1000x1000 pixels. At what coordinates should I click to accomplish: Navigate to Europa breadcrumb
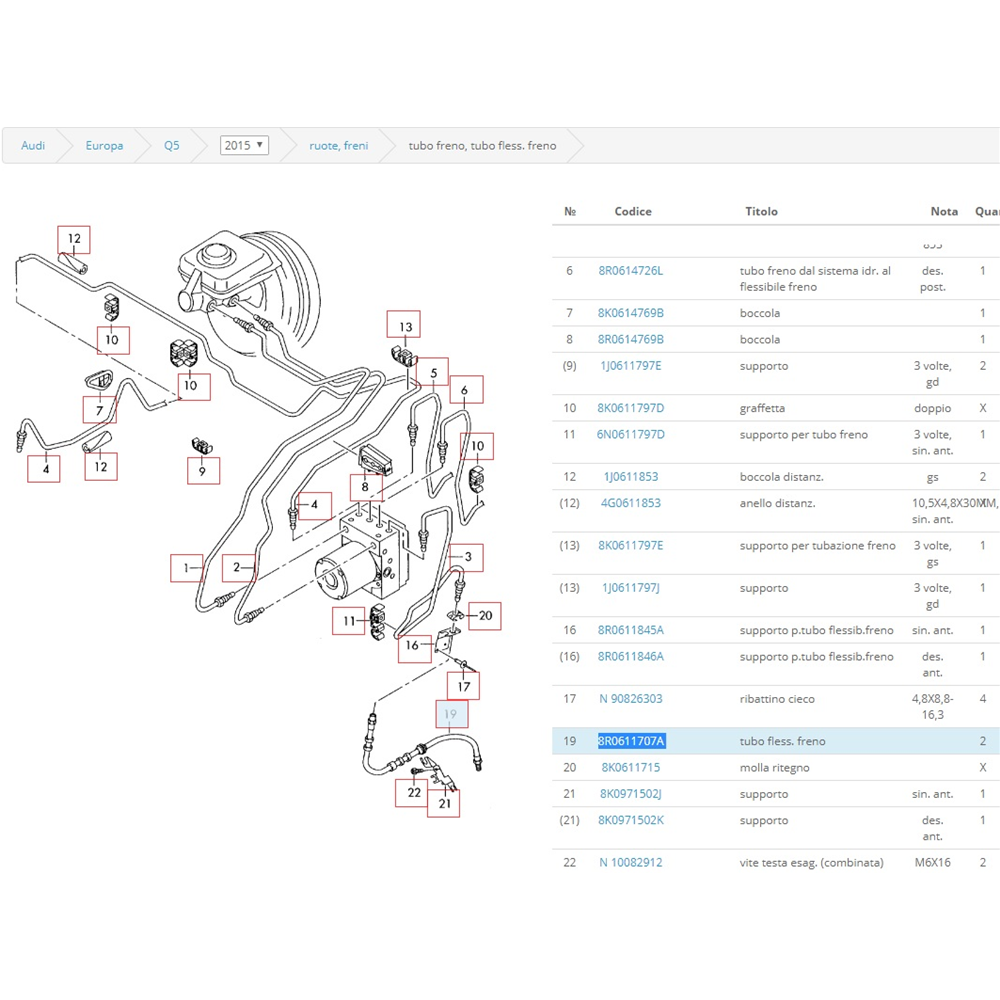(x=104, y=146)
